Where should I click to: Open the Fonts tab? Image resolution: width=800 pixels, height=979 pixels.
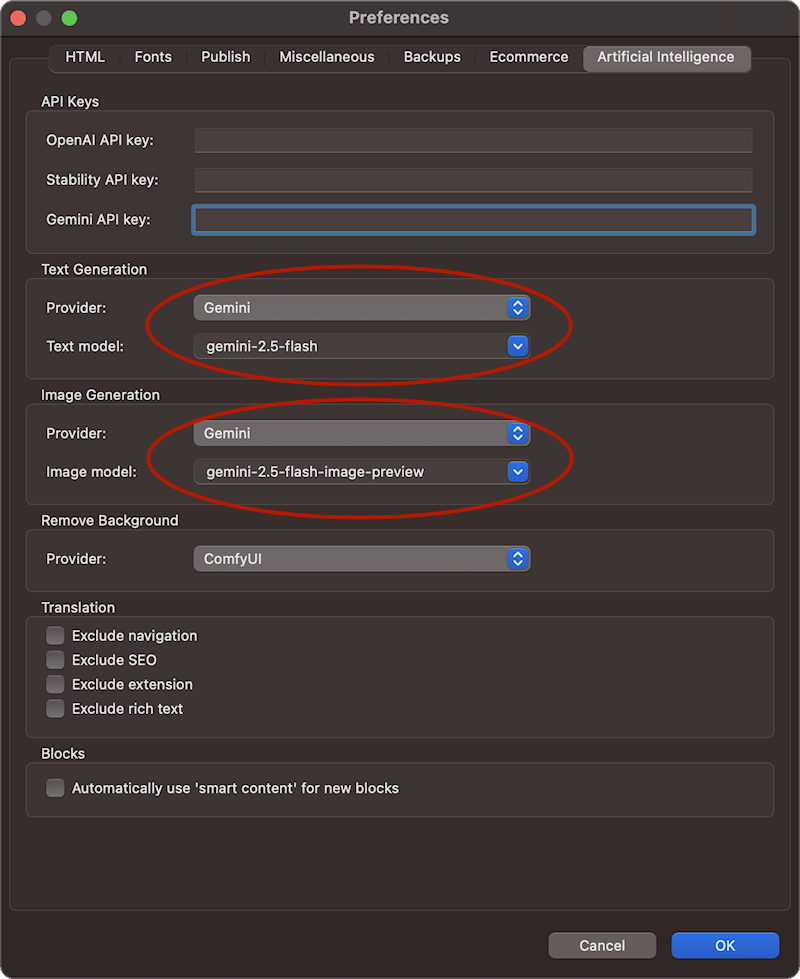[x=153, y=57]
